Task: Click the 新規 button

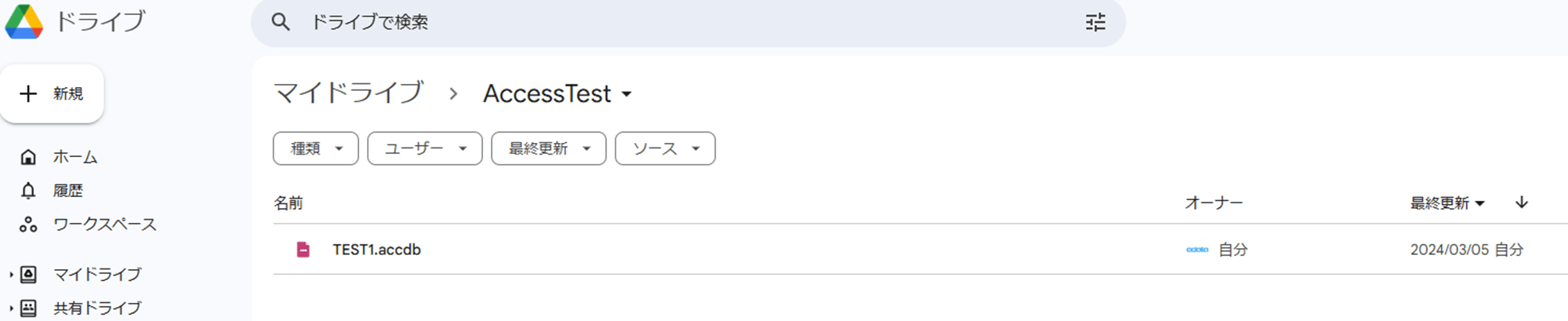Action: (x=53, y=94)
